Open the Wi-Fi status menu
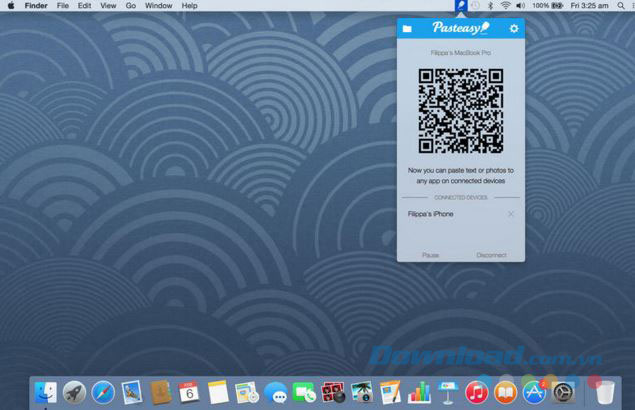Viewport: 635px width, 410px height. tap(505, 6)
